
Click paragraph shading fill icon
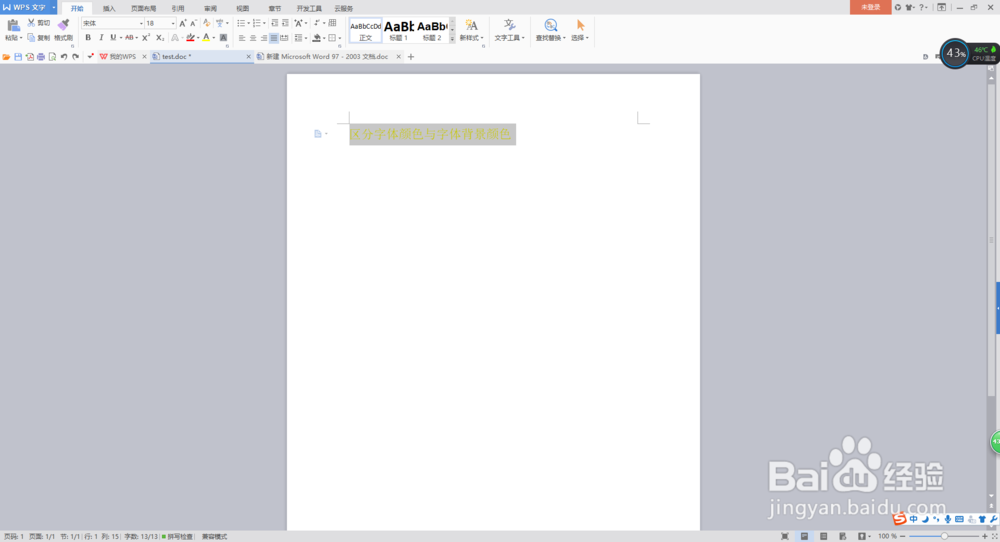pyautogui.click(x=316, y=38)
